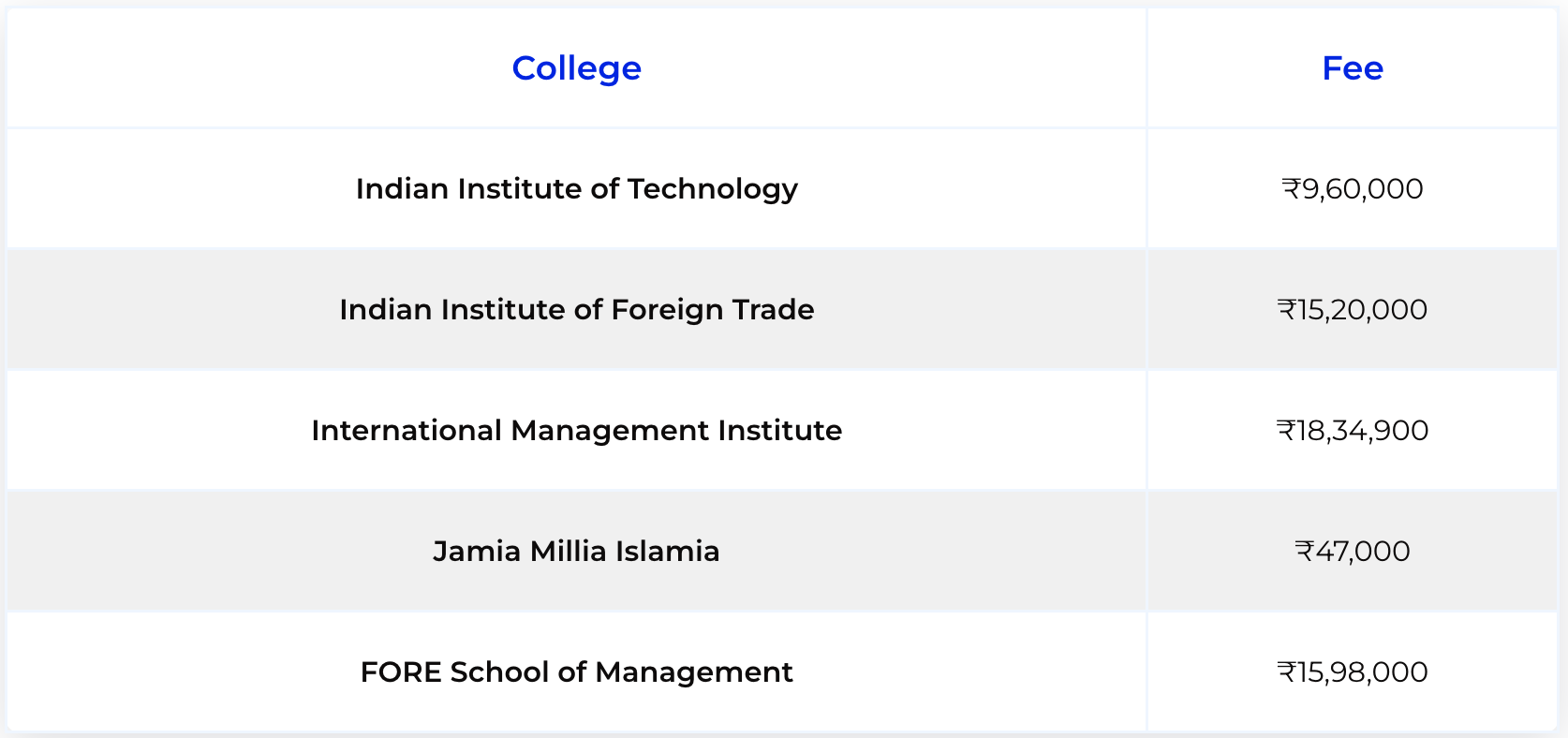Screen dimensions: 1568x738
Task: Select FORE School of Management cell
Action: tap(576, 672)
